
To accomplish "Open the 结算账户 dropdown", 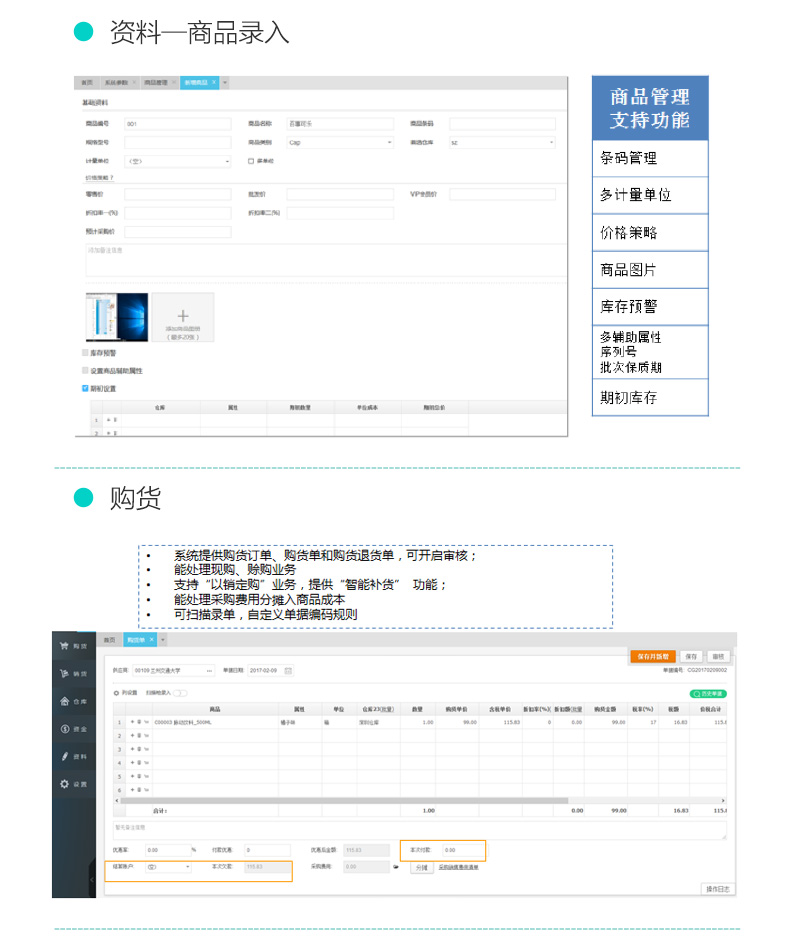I will [167, 867].
